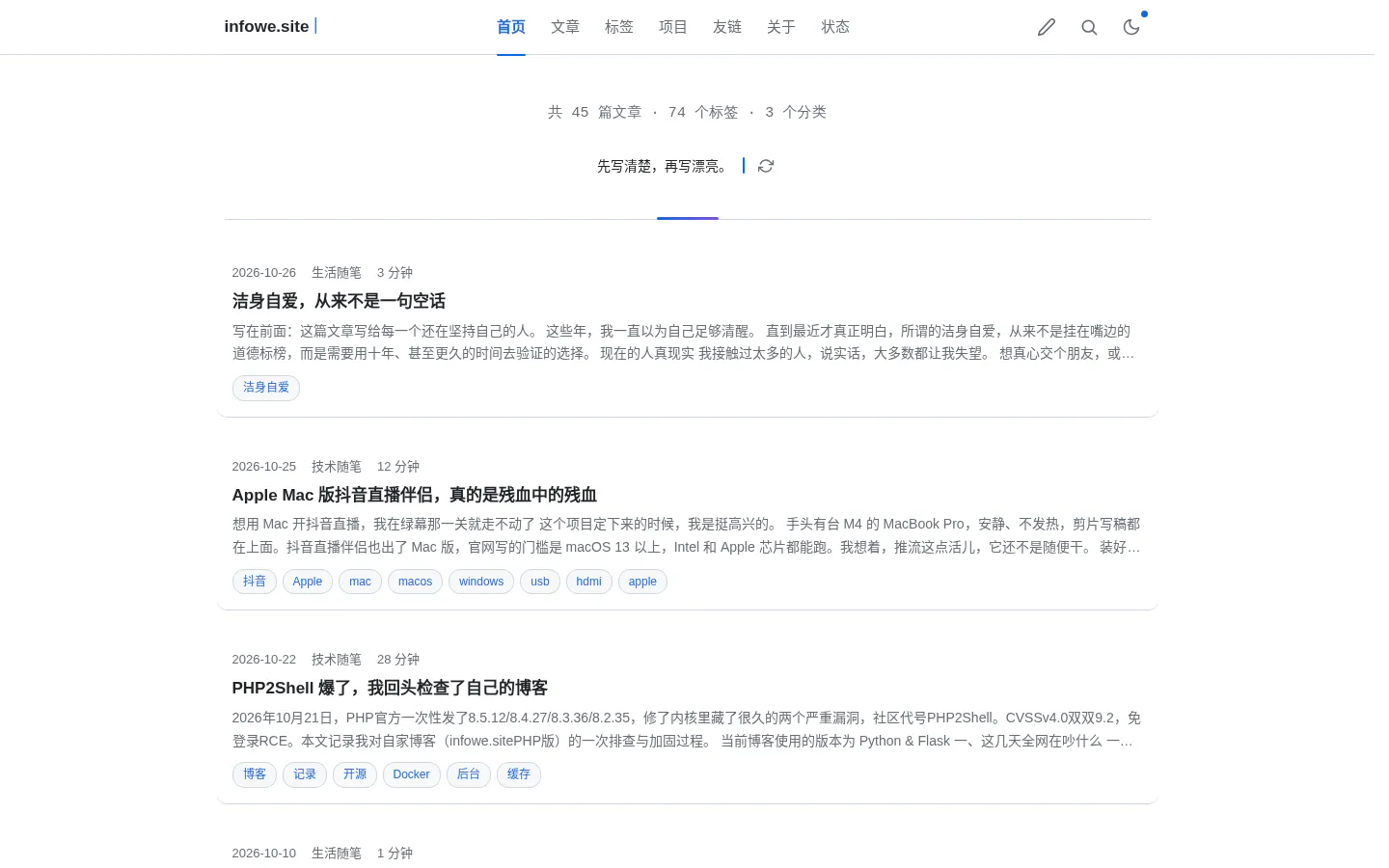1389x868 pixels.
Task: Click the macos tag chip
Action: coord(416,582)
